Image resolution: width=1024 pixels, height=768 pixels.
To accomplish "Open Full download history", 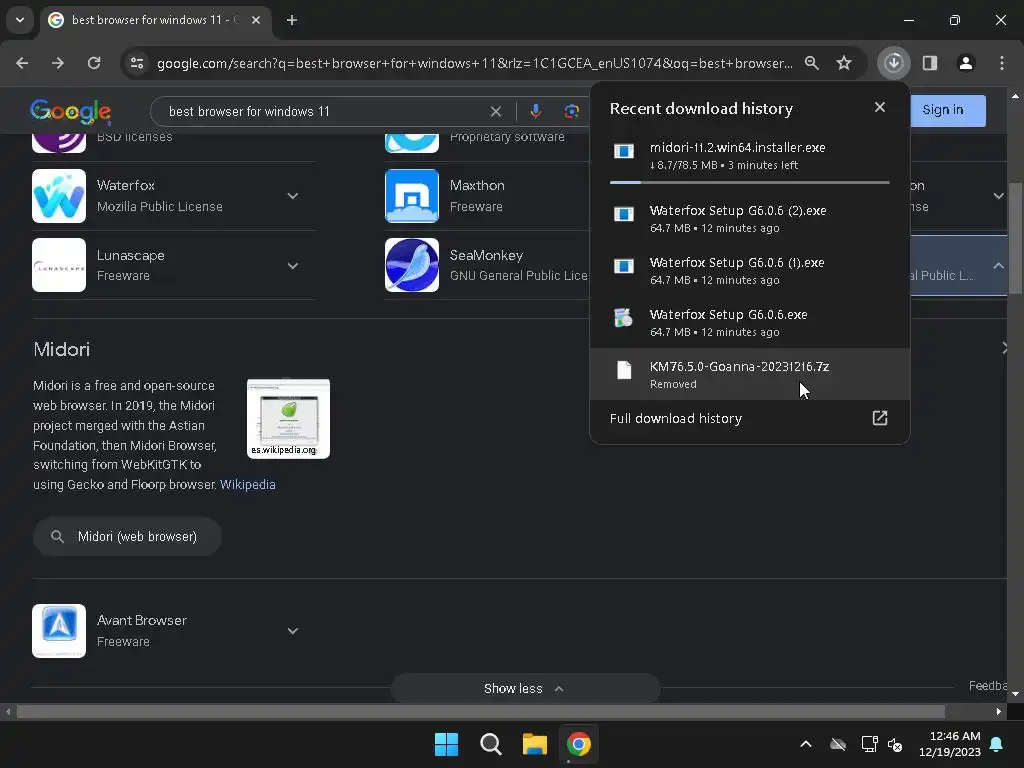I will tap(750, 418).
